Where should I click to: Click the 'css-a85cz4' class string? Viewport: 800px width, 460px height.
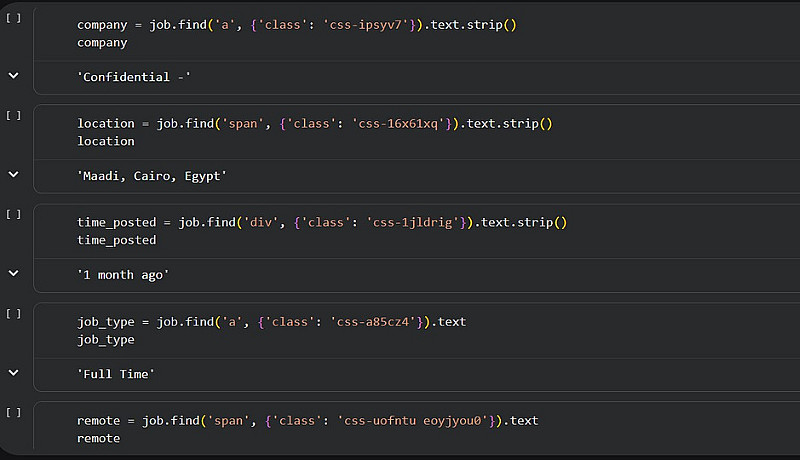(x=373, y=322)
